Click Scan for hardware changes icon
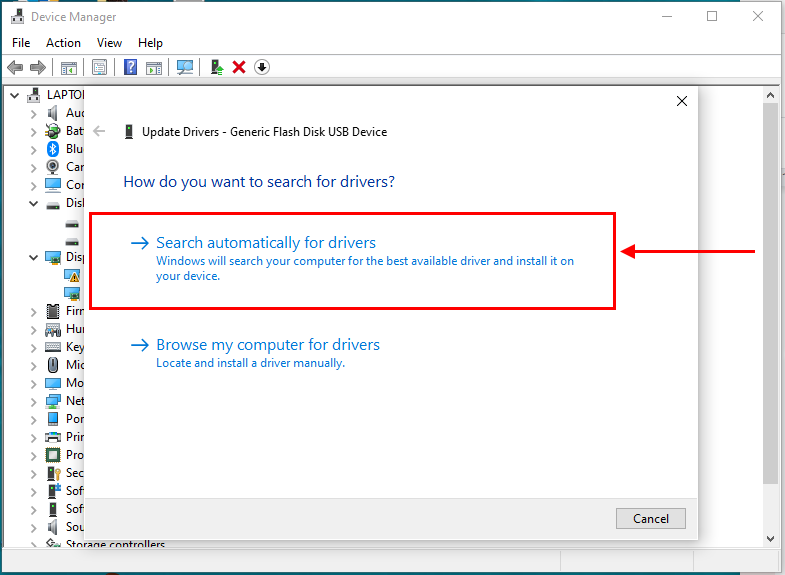 point(185,67)
